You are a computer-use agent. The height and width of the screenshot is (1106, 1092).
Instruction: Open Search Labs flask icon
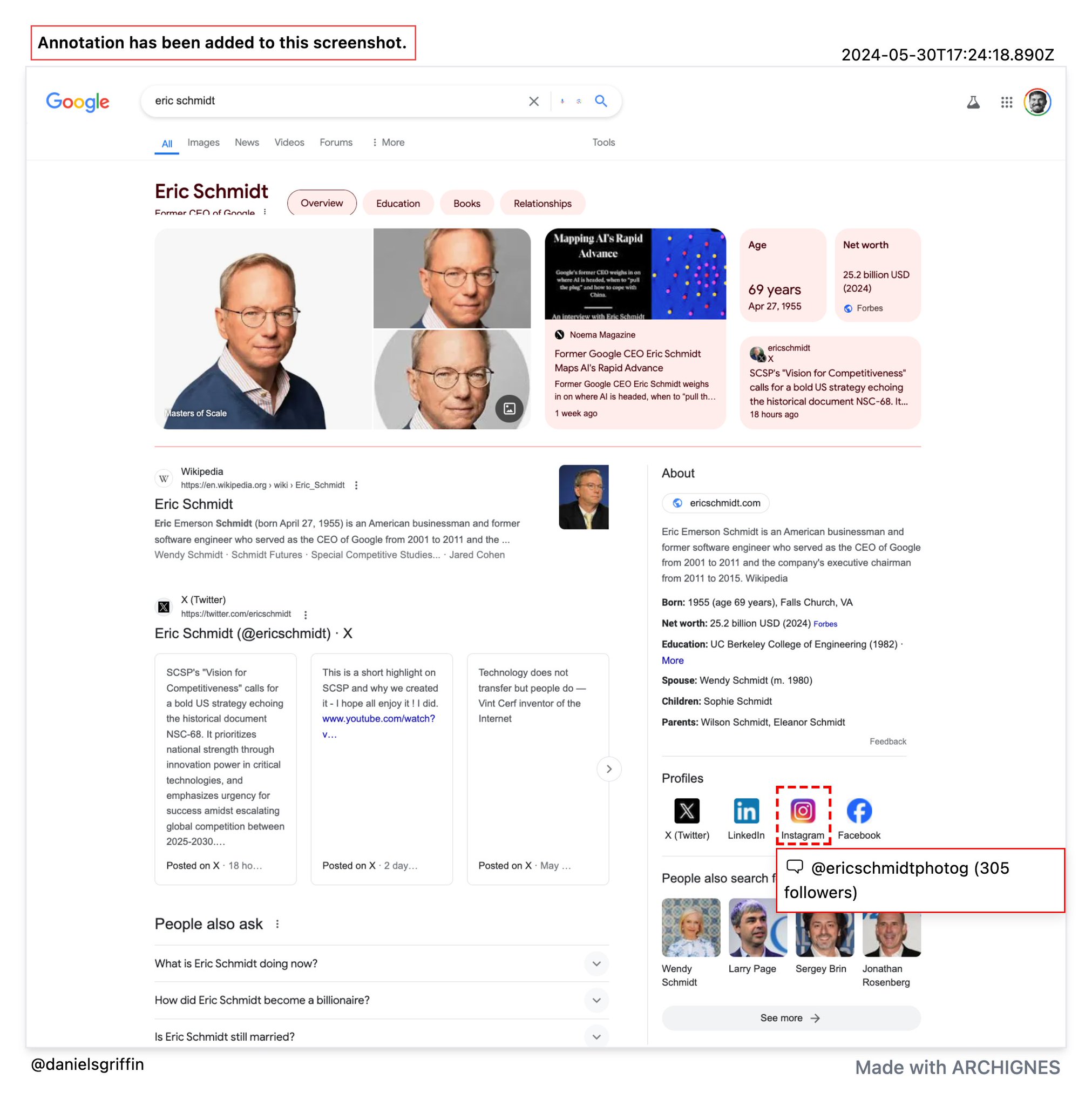[973, 103]
